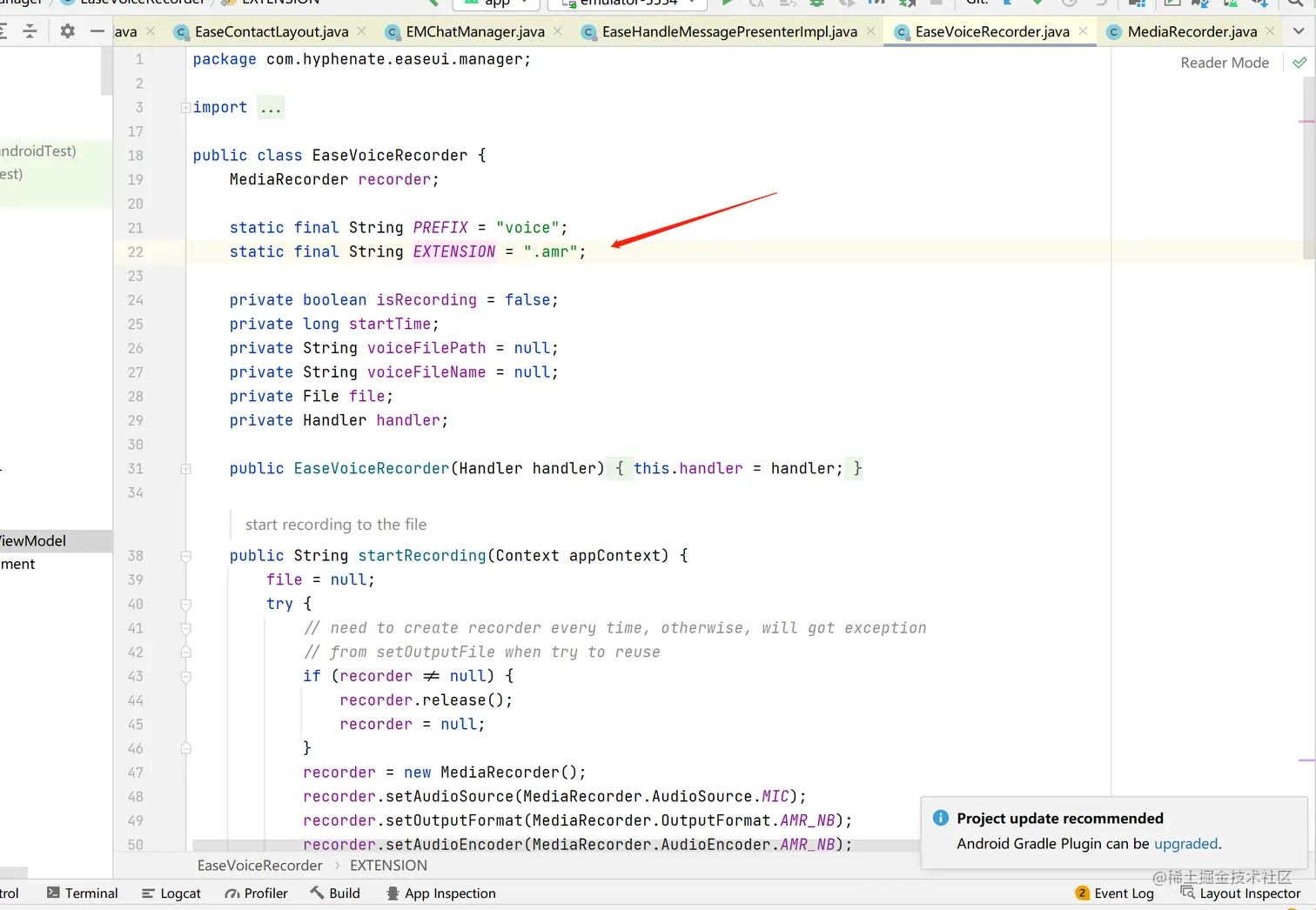
Task: Click the upgraded link in notification
Action: [1185, 844]
